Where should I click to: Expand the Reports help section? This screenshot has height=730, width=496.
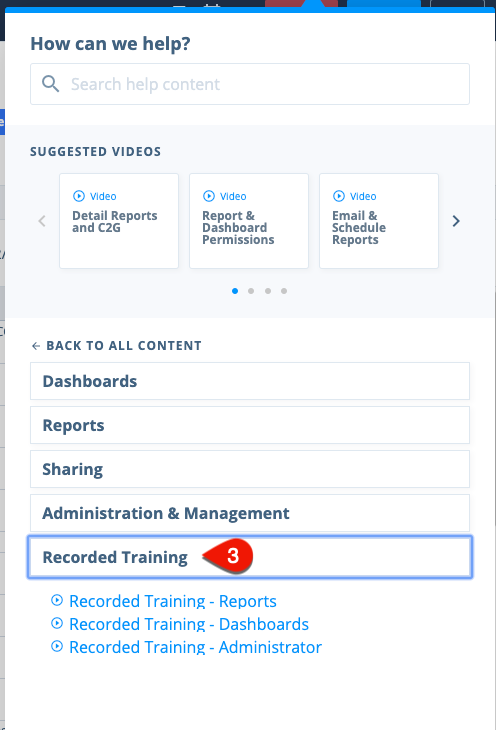pyautogui.click(x=250, y=425)
